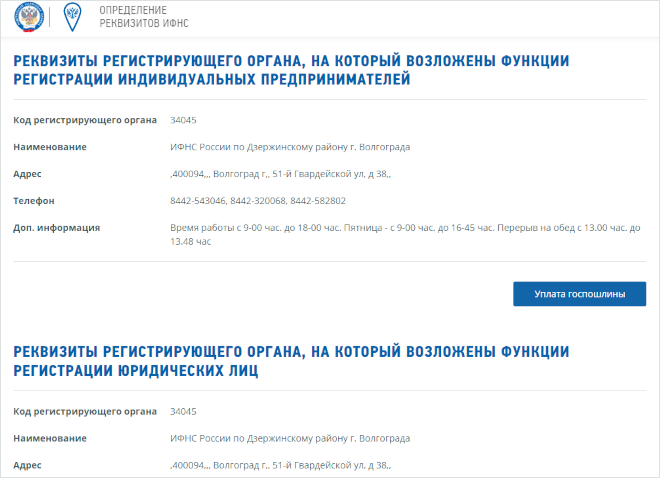
Task: Select the legal entities section heading
Action: pyautogui.click(x=291, y=361)
